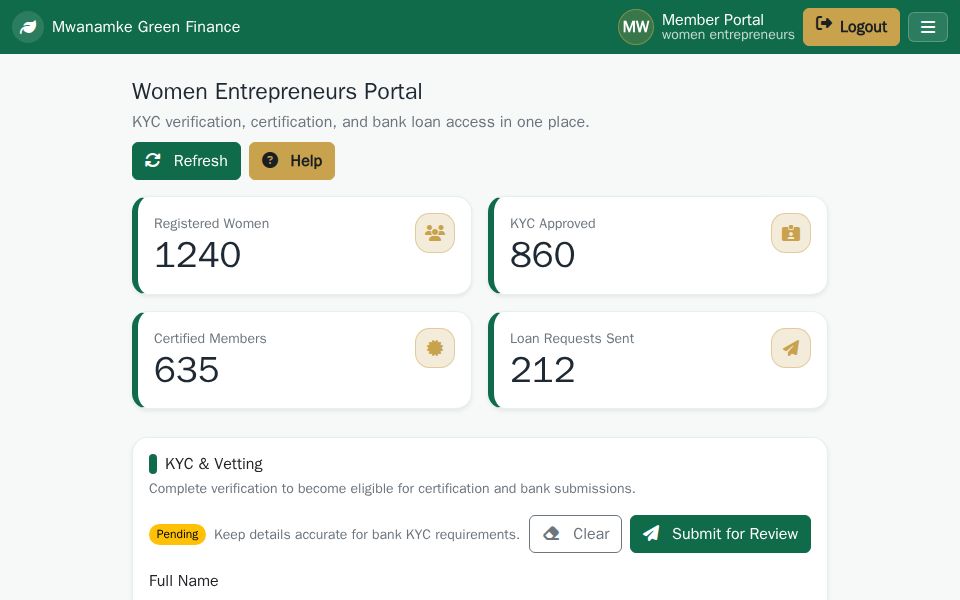Clear the KYC form details
Viewport: 960px width, 600px height.
coord(576,534)
